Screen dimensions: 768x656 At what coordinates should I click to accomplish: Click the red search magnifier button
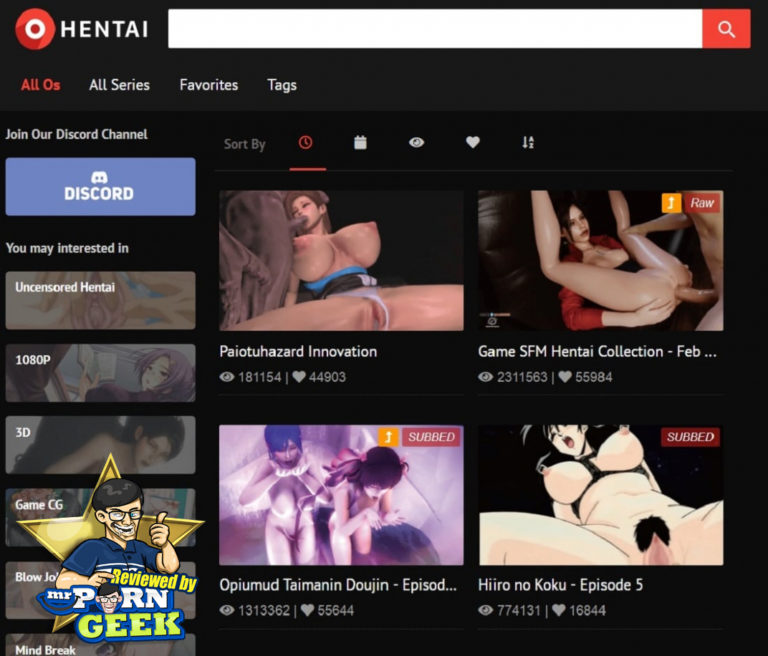[x=726, y=29]
